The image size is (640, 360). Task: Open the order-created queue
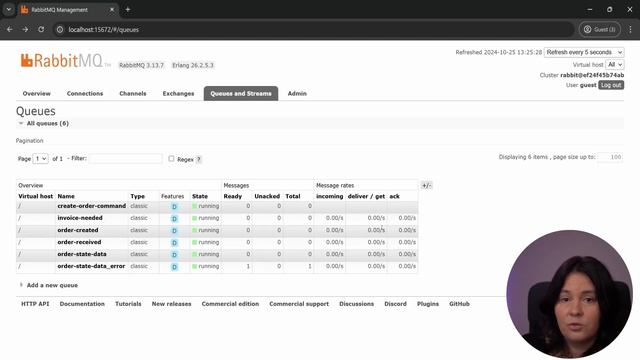[78, 230]
